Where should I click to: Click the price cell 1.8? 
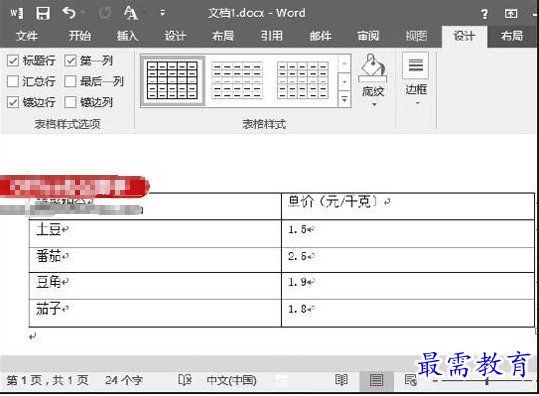coord(408,313)
